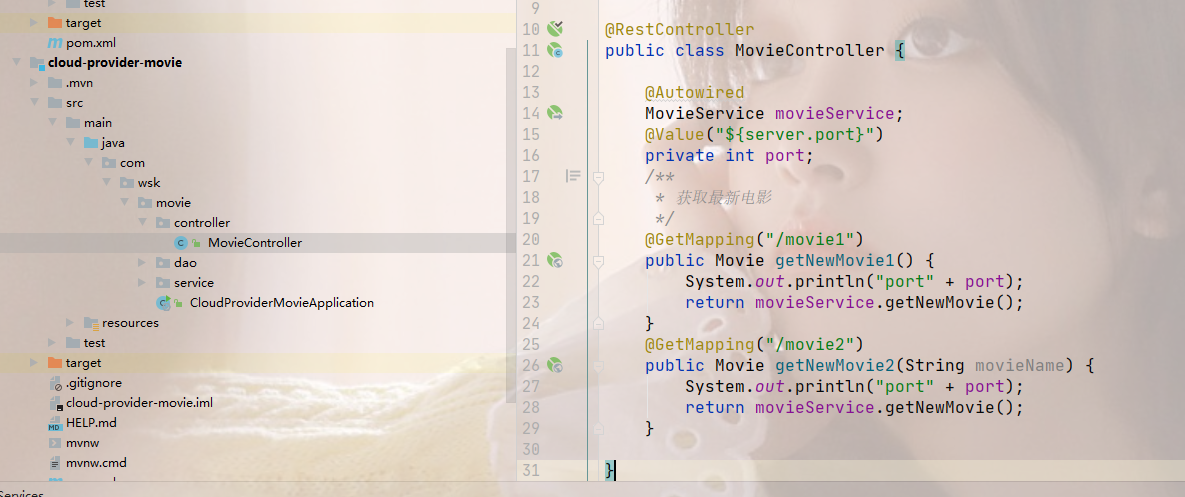Image resolution: width=1185 pixels, height=497 pixels.
Task: Click the Spring bean gutter icon at RestController
Action: (x=555, y=29)
